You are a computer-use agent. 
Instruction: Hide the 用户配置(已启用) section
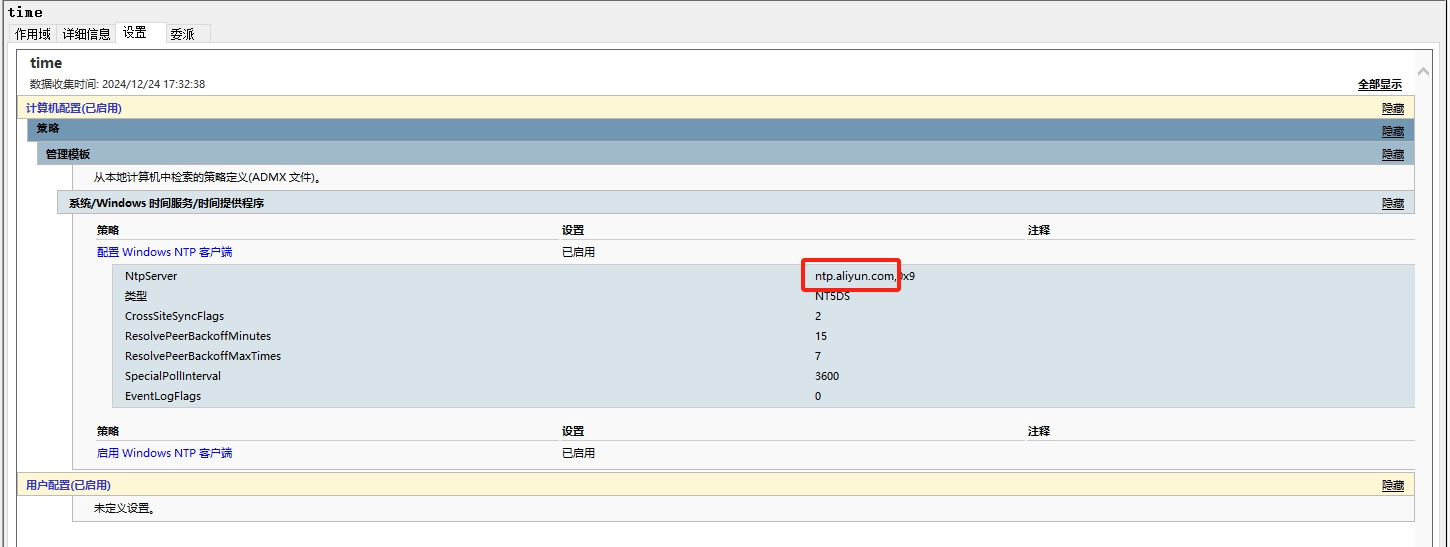tap(1393, 485)
